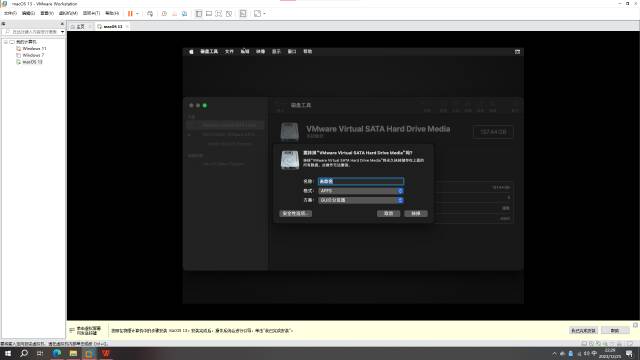640x360 pixels.
Task: Select Windows 11 in the library tree
Action: (x=34, y=49)
